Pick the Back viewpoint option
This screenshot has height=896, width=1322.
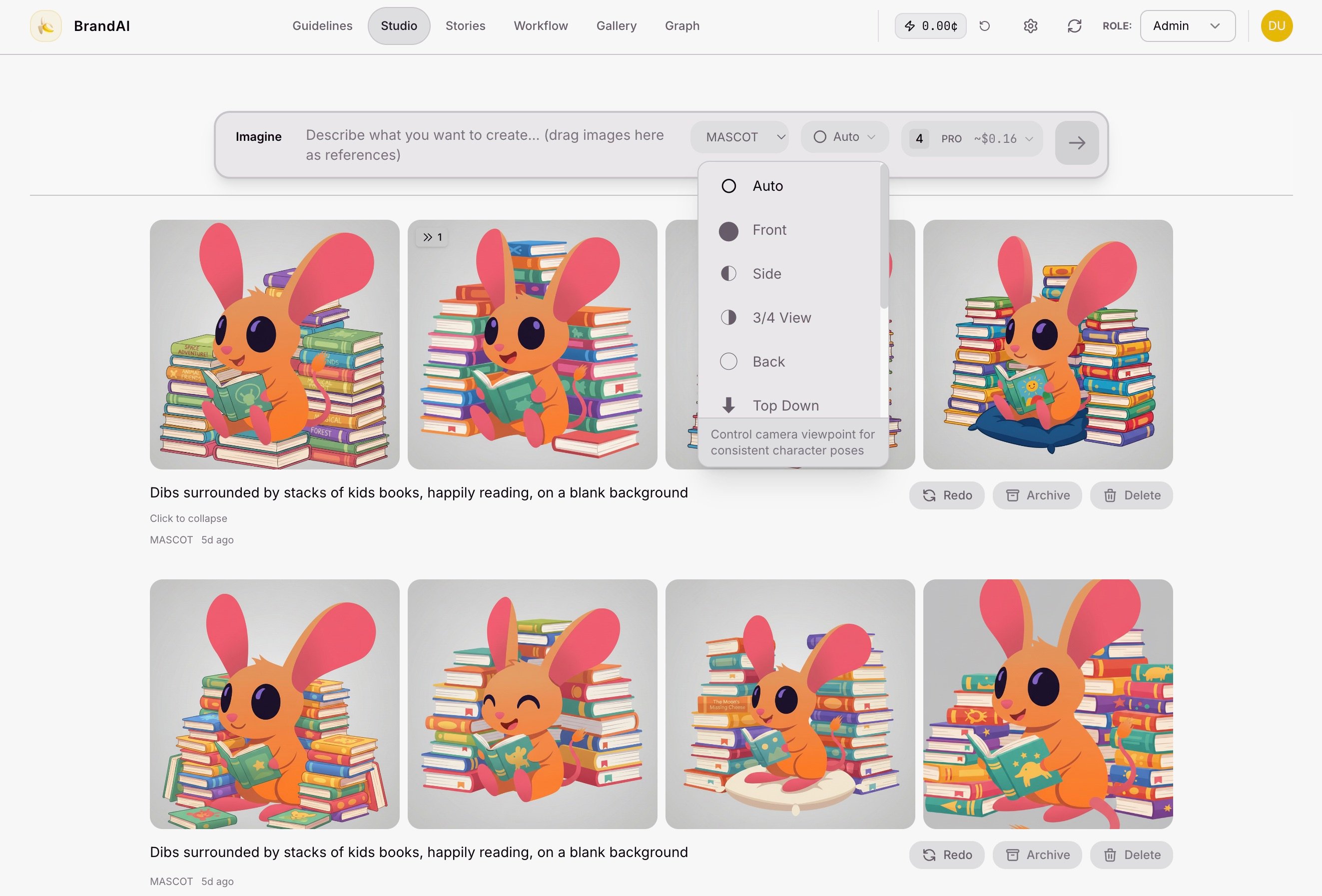tap(768, 362)
